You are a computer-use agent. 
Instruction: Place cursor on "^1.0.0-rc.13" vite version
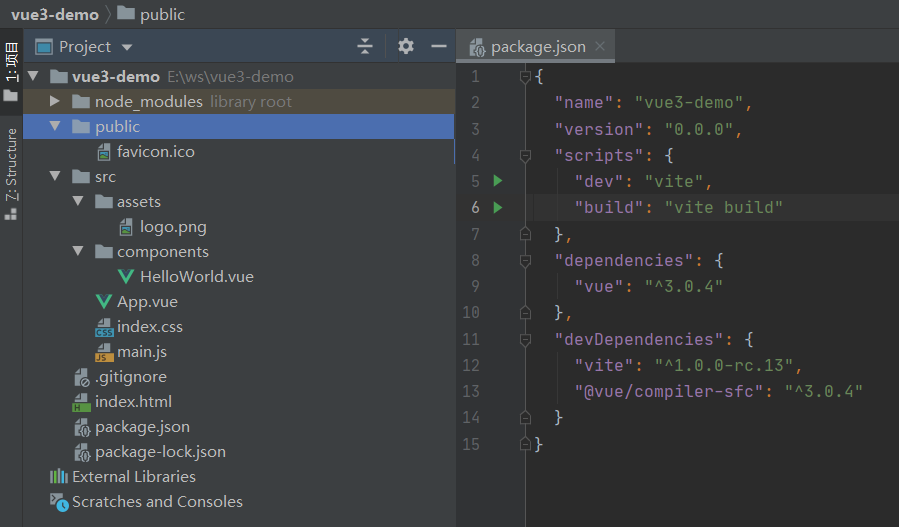click(x=724, y=365)
